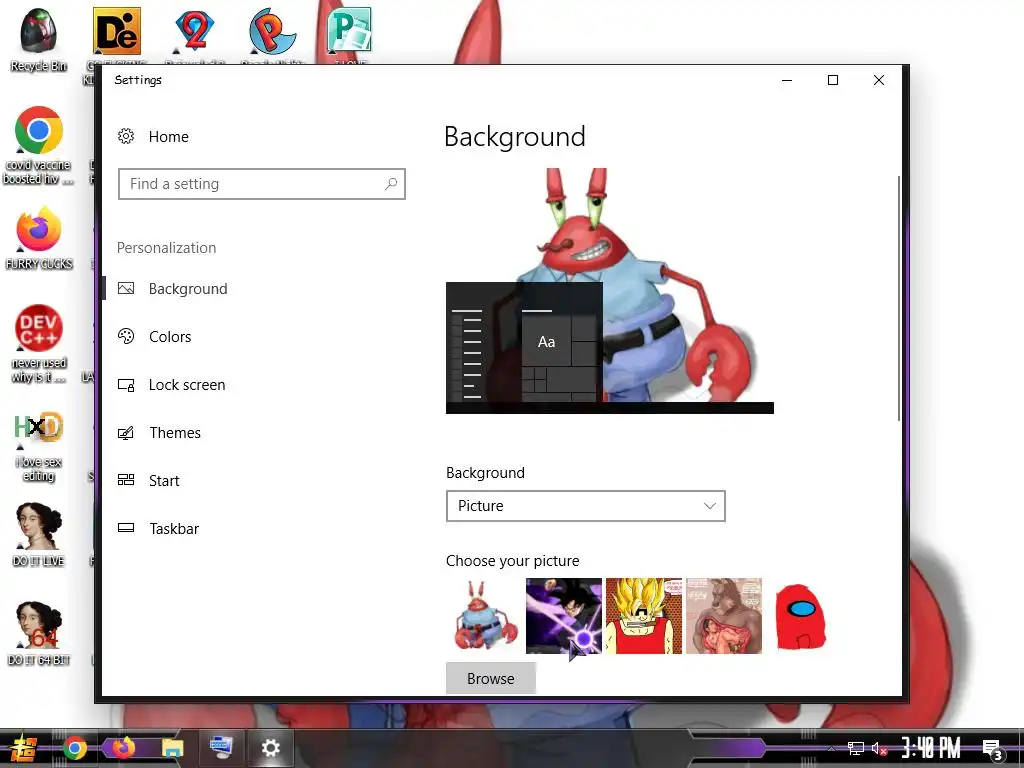Open Chrome from the taskbar
Viewport: 1024px width, 768px height.
pos(75,748)
